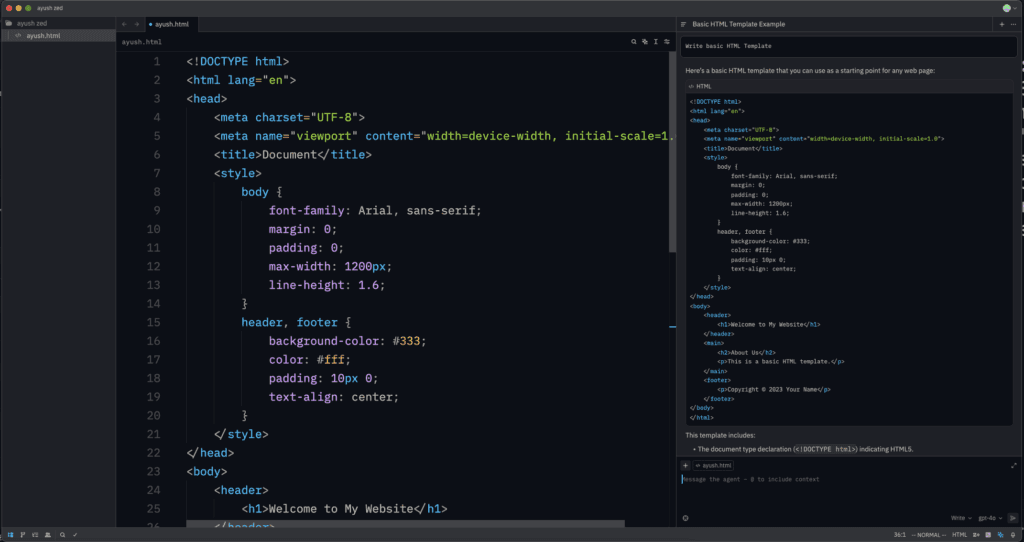This screenshot has width=1024, height=542.
Task: Click the editor vertical scrollbar
Action: pyautogui.click(x=672, y=150)
